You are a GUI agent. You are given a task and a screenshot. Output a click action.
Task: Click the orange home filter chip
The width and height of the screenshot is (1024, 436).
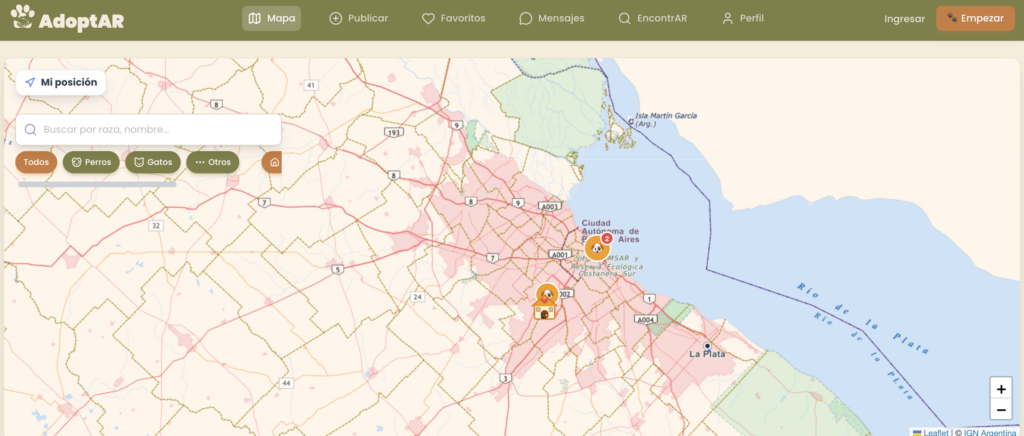tap(272, 162)
